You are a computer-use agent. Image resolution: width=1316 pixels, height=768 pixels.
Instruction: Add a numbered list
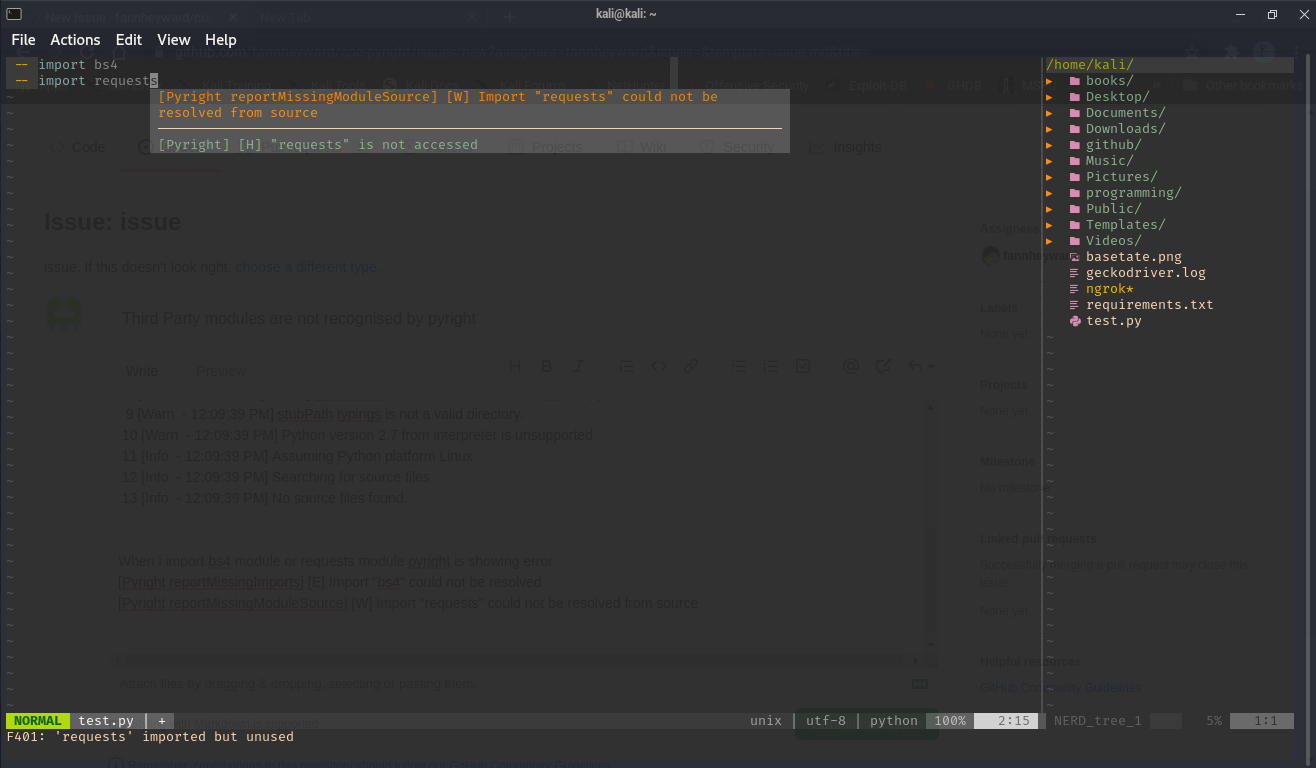771,366
